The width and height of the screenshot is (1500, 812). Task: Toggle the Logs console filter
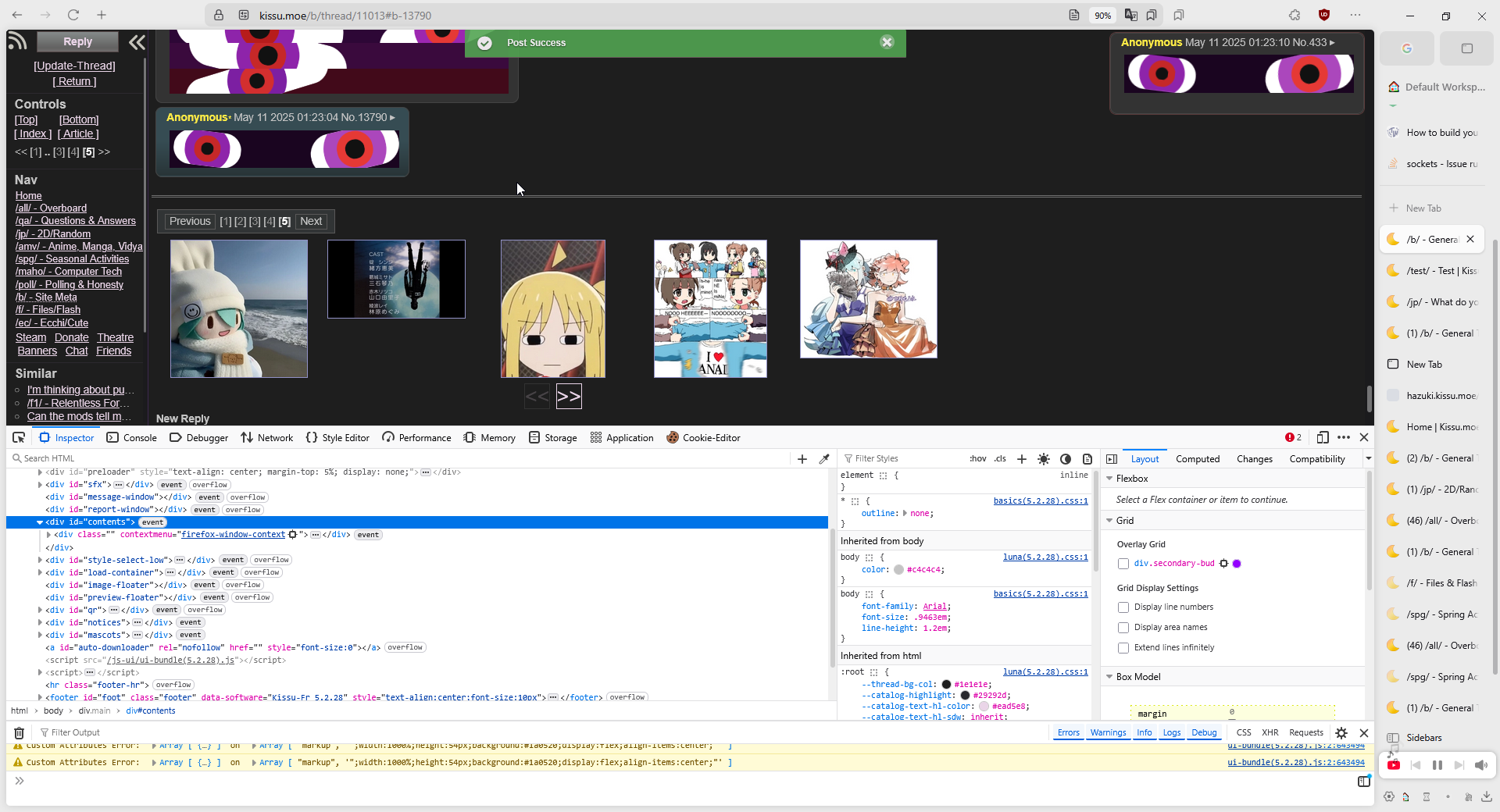1172,732
